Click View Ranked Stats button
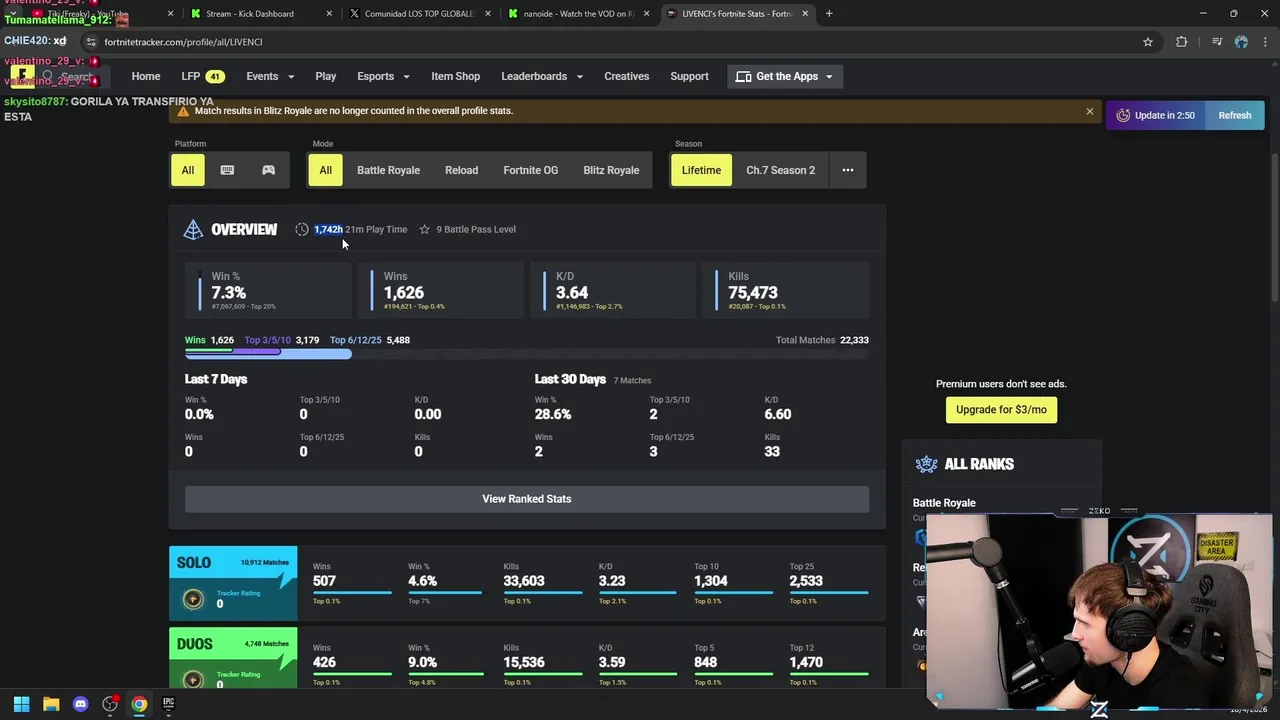 pyautogui.click(x=527, y=499)
